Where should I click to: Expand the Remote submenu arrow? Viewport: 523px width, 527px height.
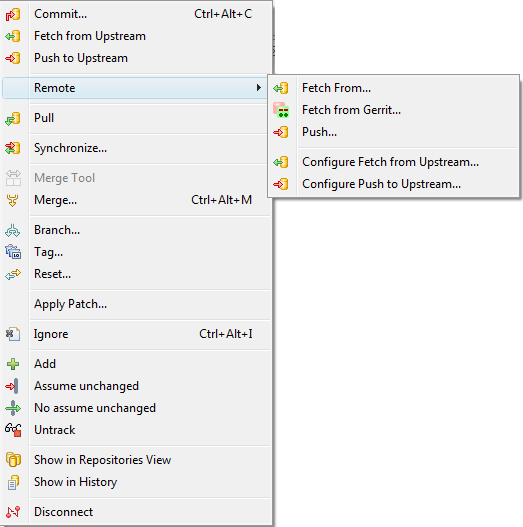258,88
